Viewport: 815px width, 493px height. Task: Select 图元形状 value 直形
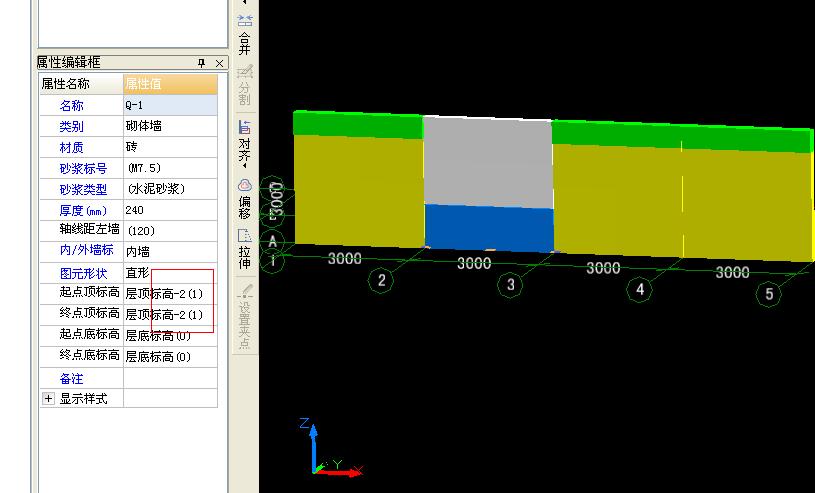click(170, 273)
